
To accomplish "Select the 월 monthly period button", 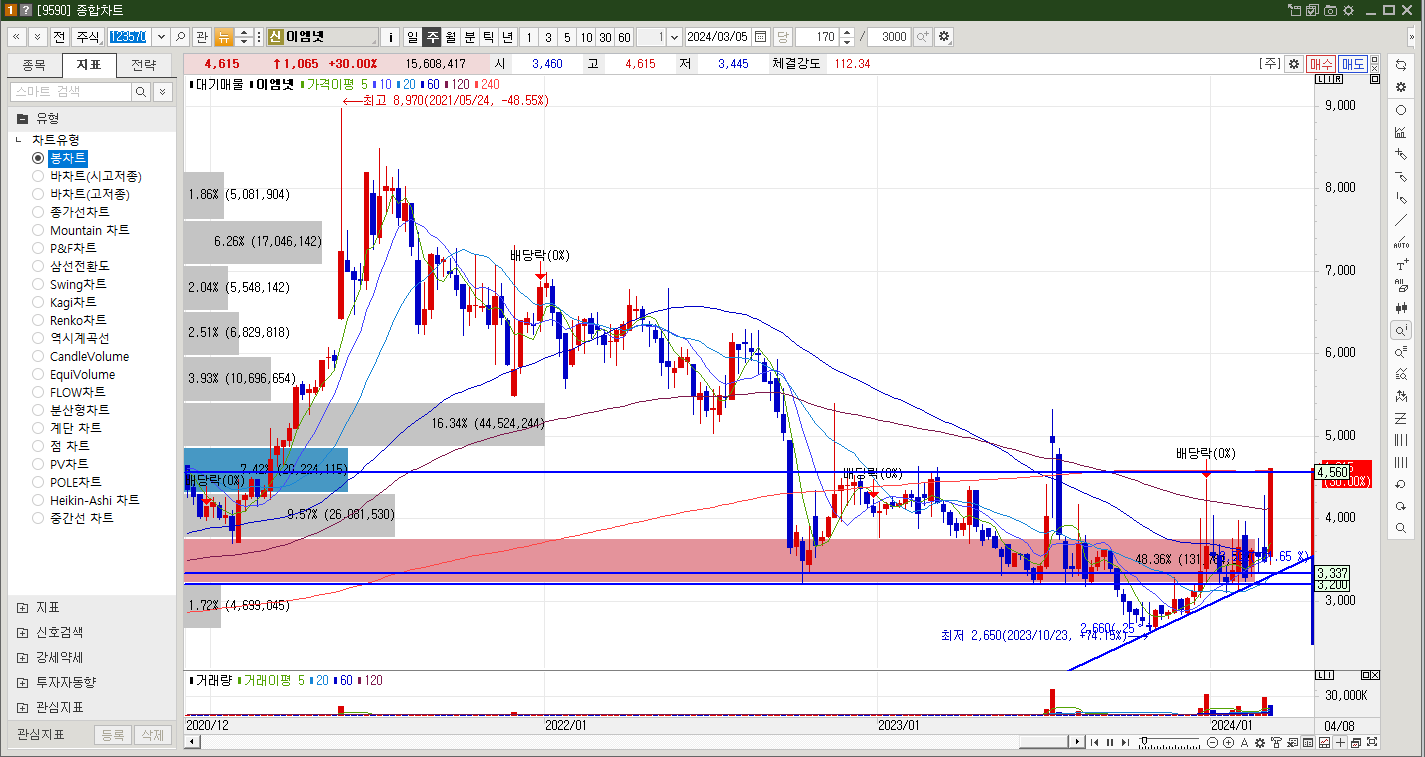I will [451, 37].
